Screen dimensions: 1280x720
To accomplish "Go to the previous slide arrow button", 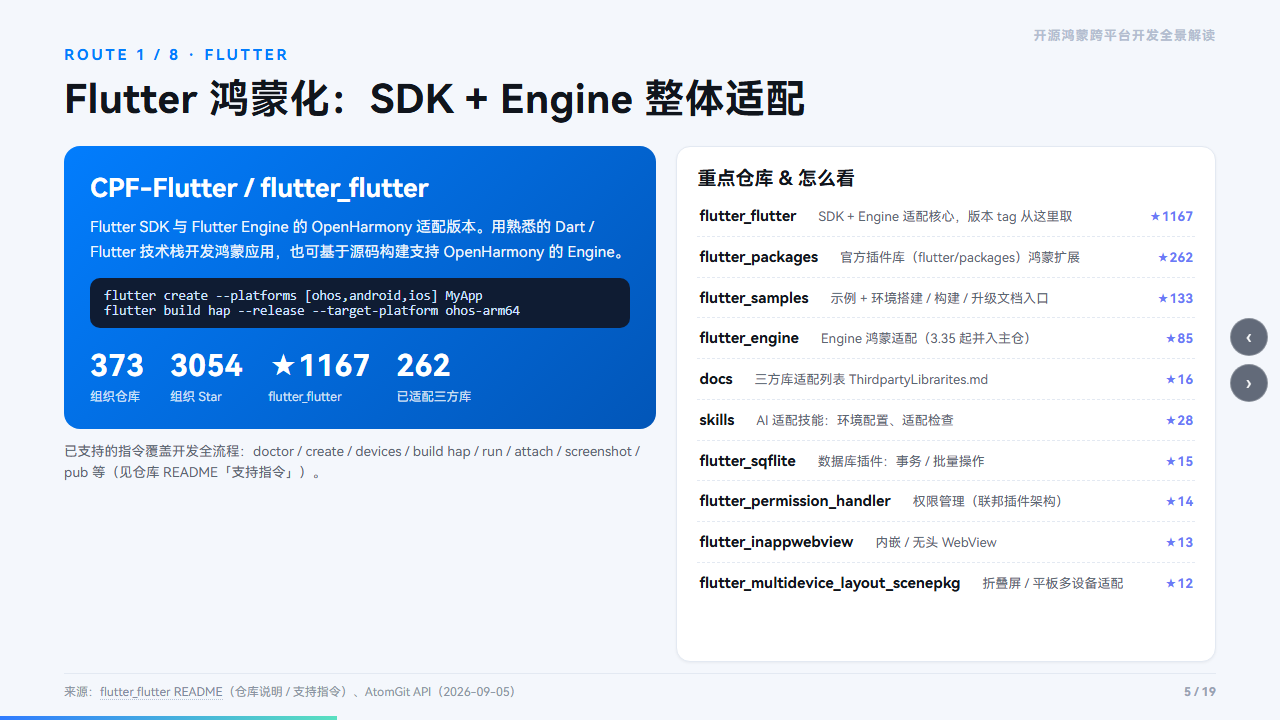I will [x=1249, y=337].
